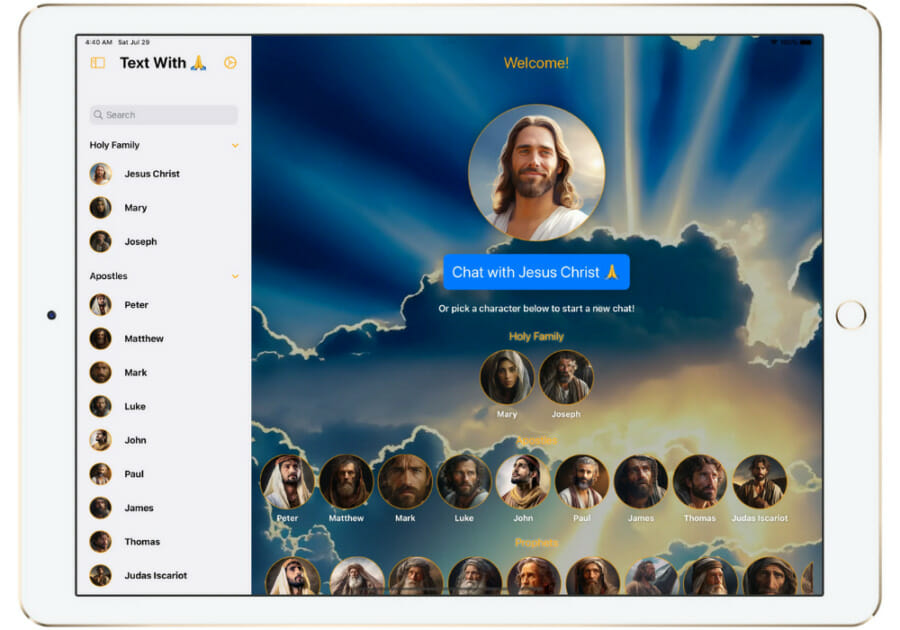Choose the Mark avatar in Apostles row

coord(405,481)
